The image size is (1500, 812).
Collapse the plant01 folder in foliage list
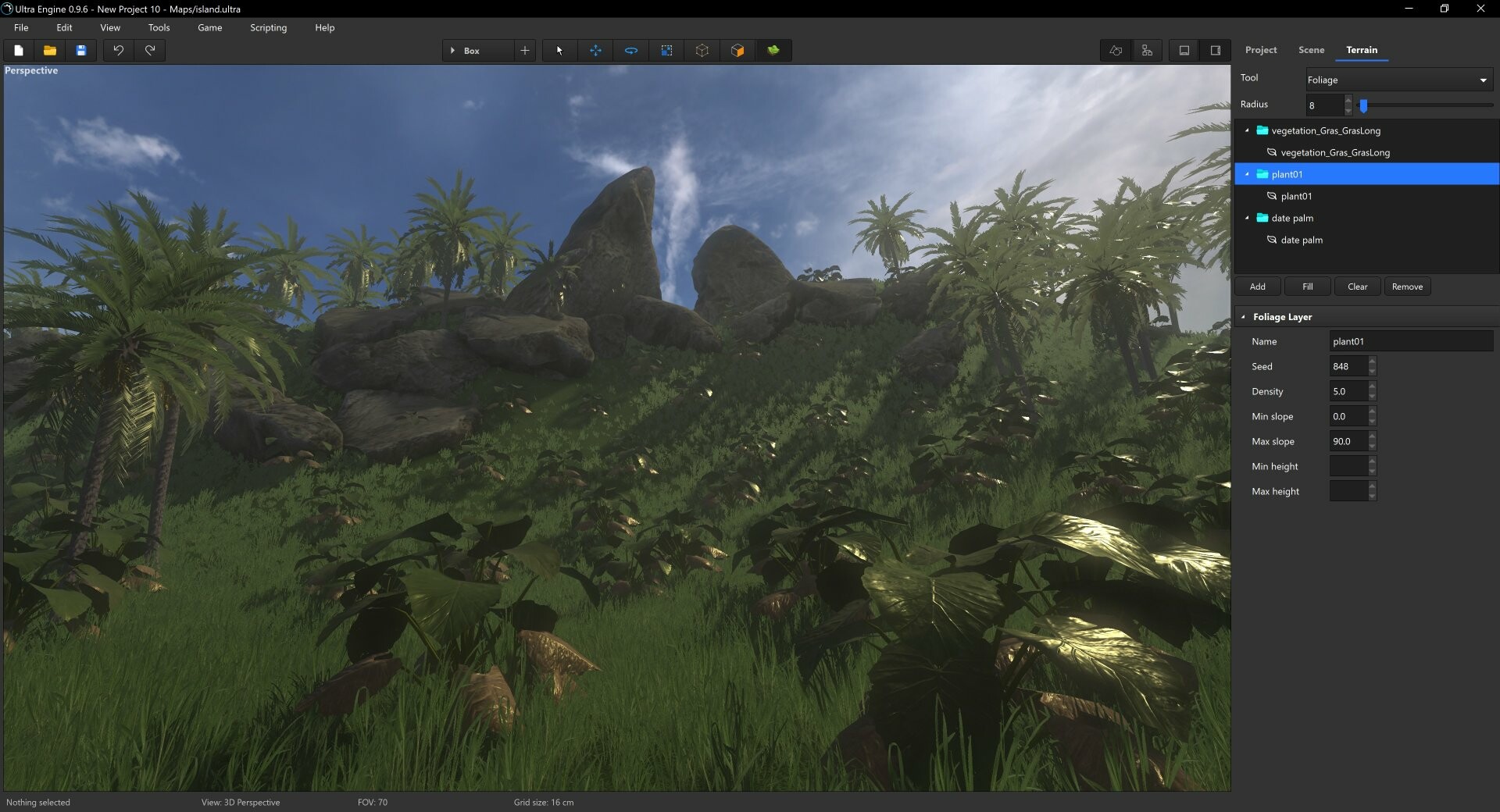[x=1248, y=173]
